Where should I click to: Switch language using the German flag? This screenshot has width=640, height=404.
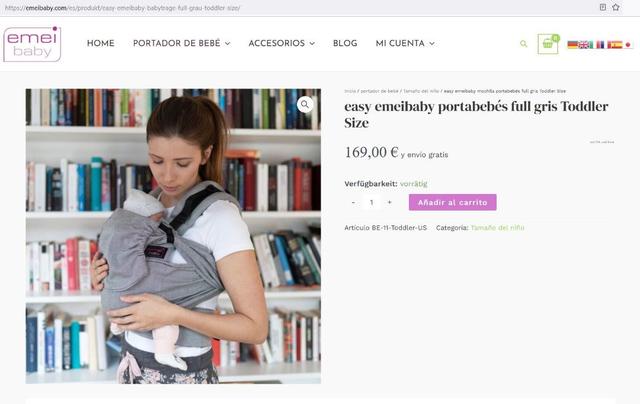pyautogui.click(x=573, y=44)
